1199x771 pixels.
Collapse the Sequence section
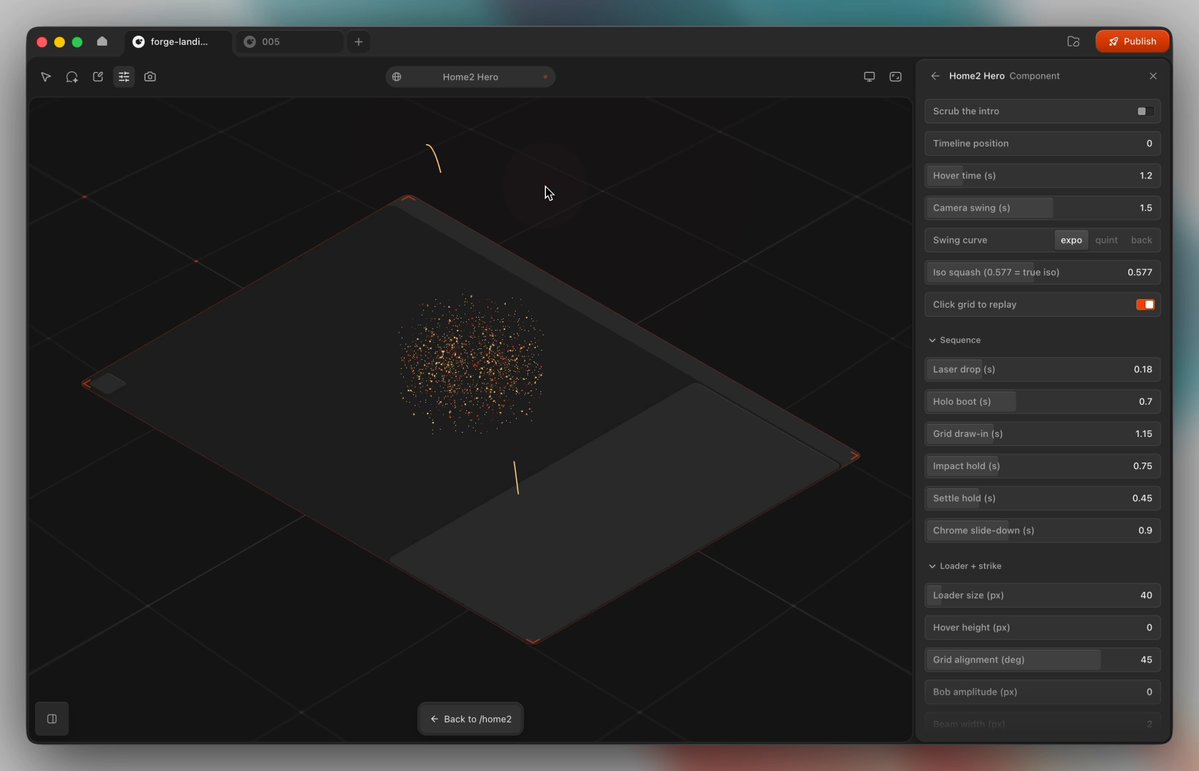click(954, 340)
